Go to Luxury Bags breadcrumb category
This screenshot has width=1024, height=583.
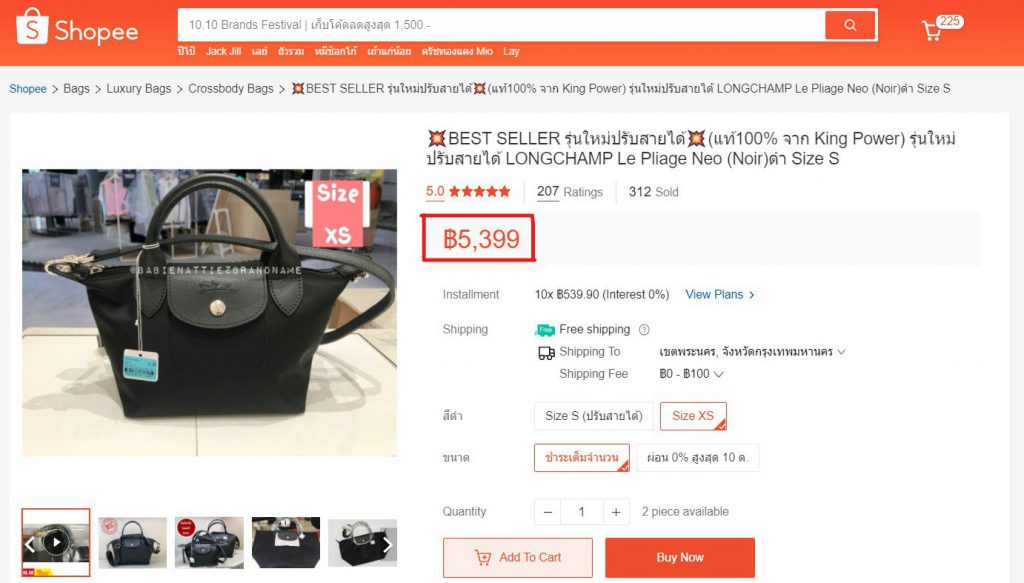tap(139, 89)
